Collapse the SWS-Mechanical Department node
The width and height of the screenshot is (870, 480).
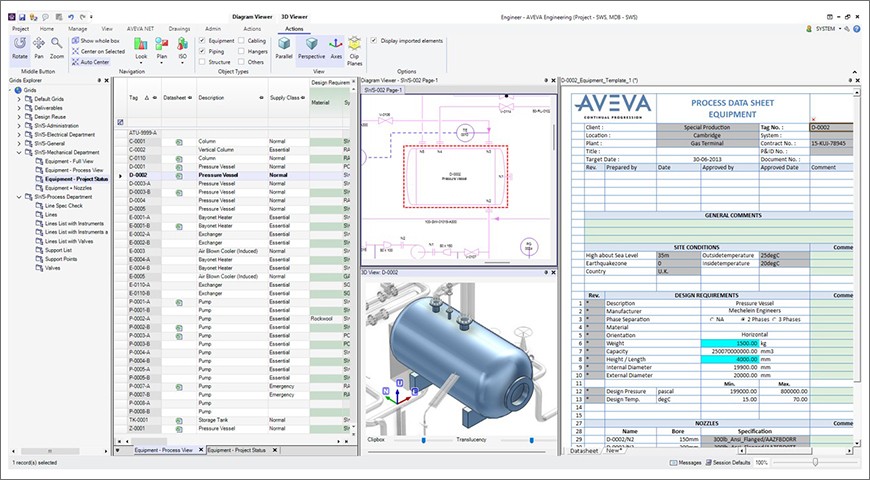[x=17, y=153]
